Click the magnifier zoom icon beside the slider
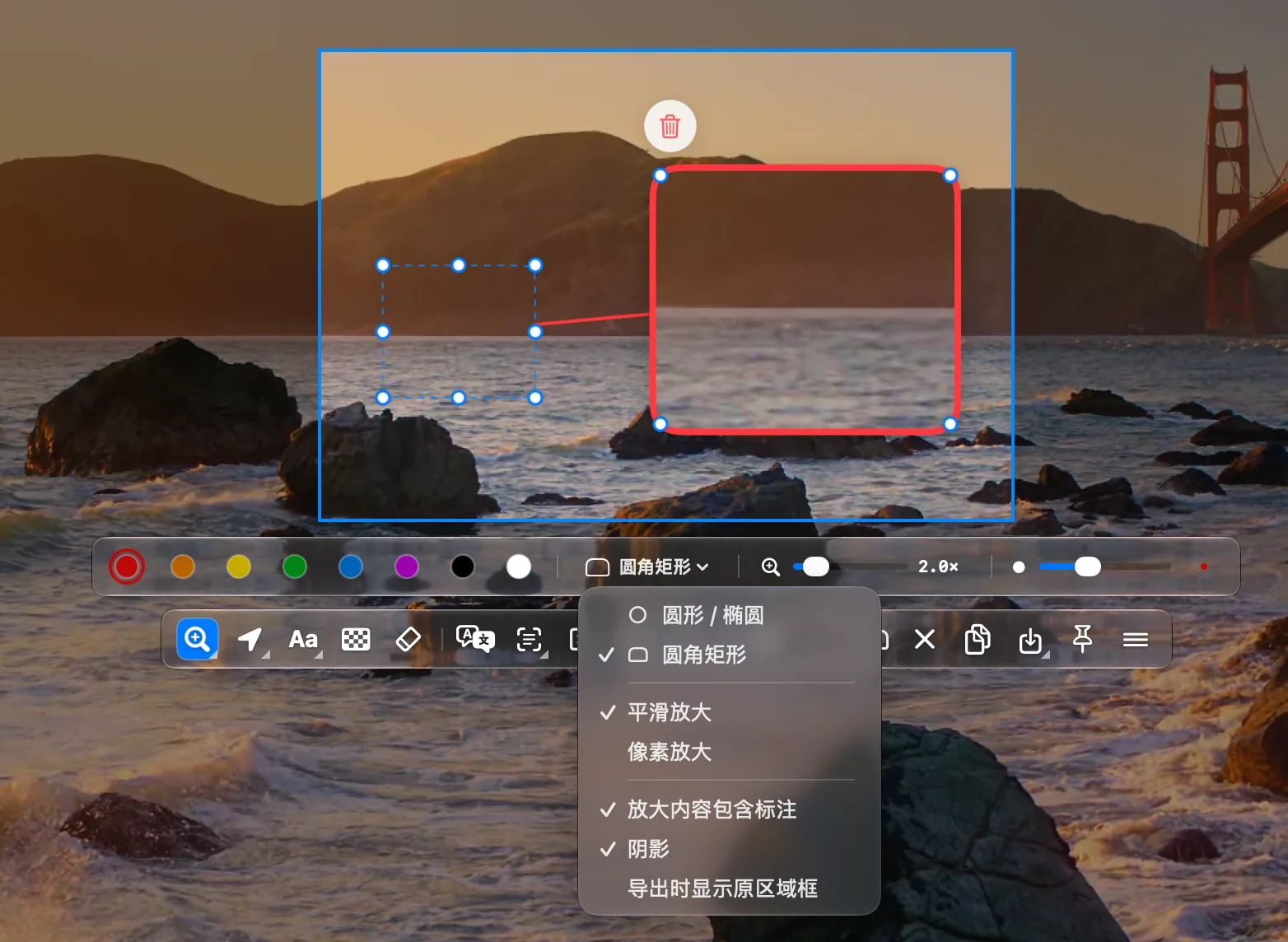The height and width of the screenshot is (942, 1288). [771, 567]
